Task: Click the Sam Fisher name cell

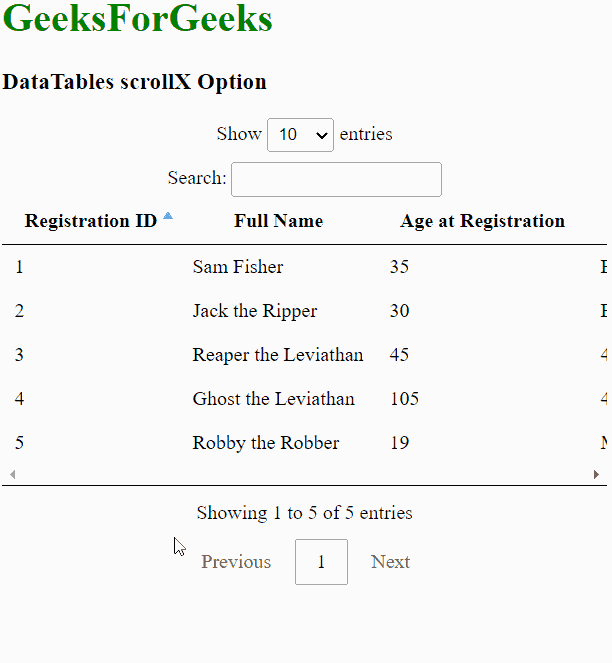Action: (238, 267)
